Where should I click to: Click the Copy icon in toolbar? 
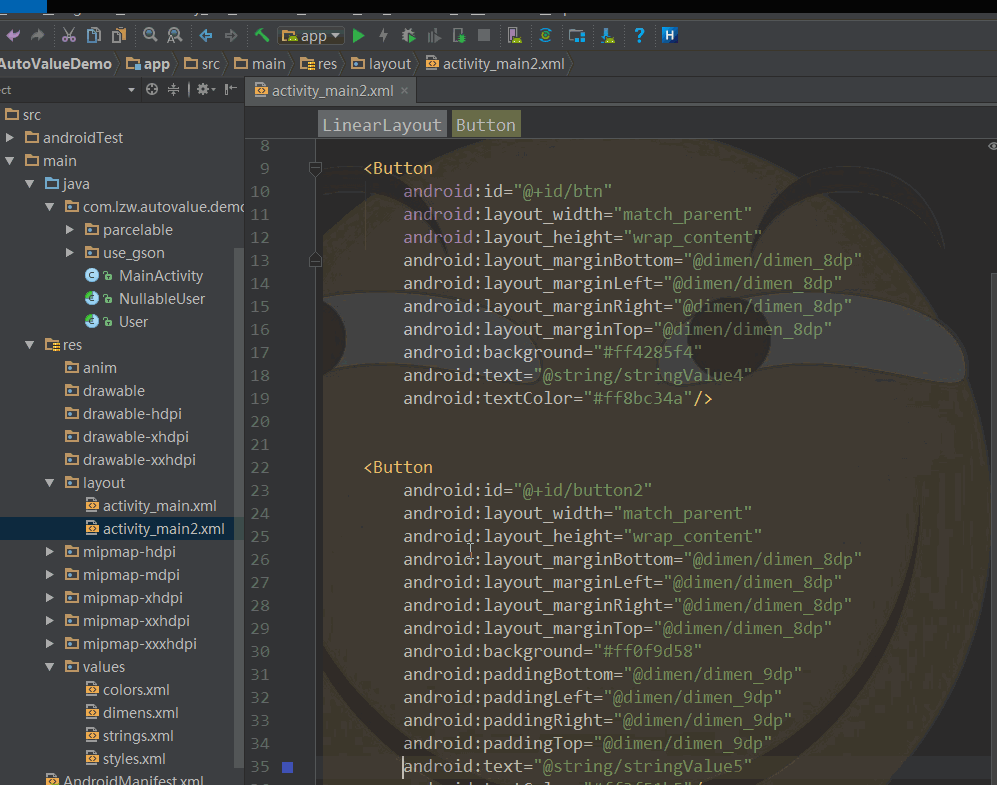[x=93, y=35]
